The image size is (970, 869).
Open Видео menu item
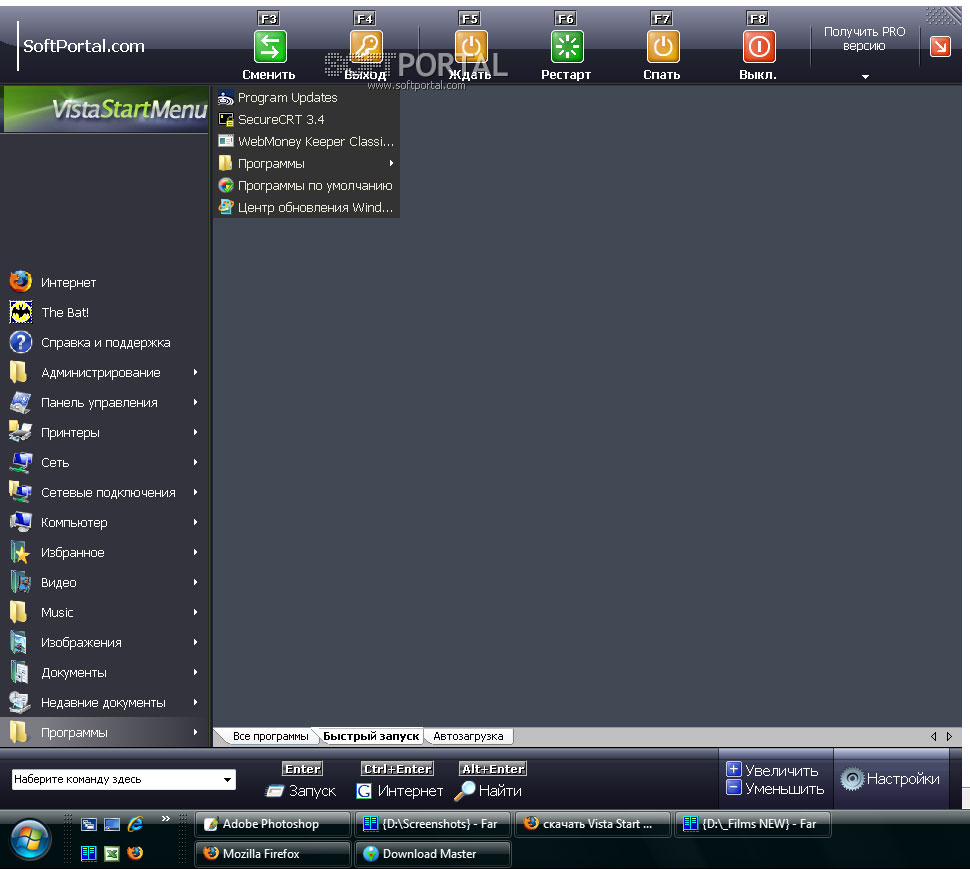104,582
